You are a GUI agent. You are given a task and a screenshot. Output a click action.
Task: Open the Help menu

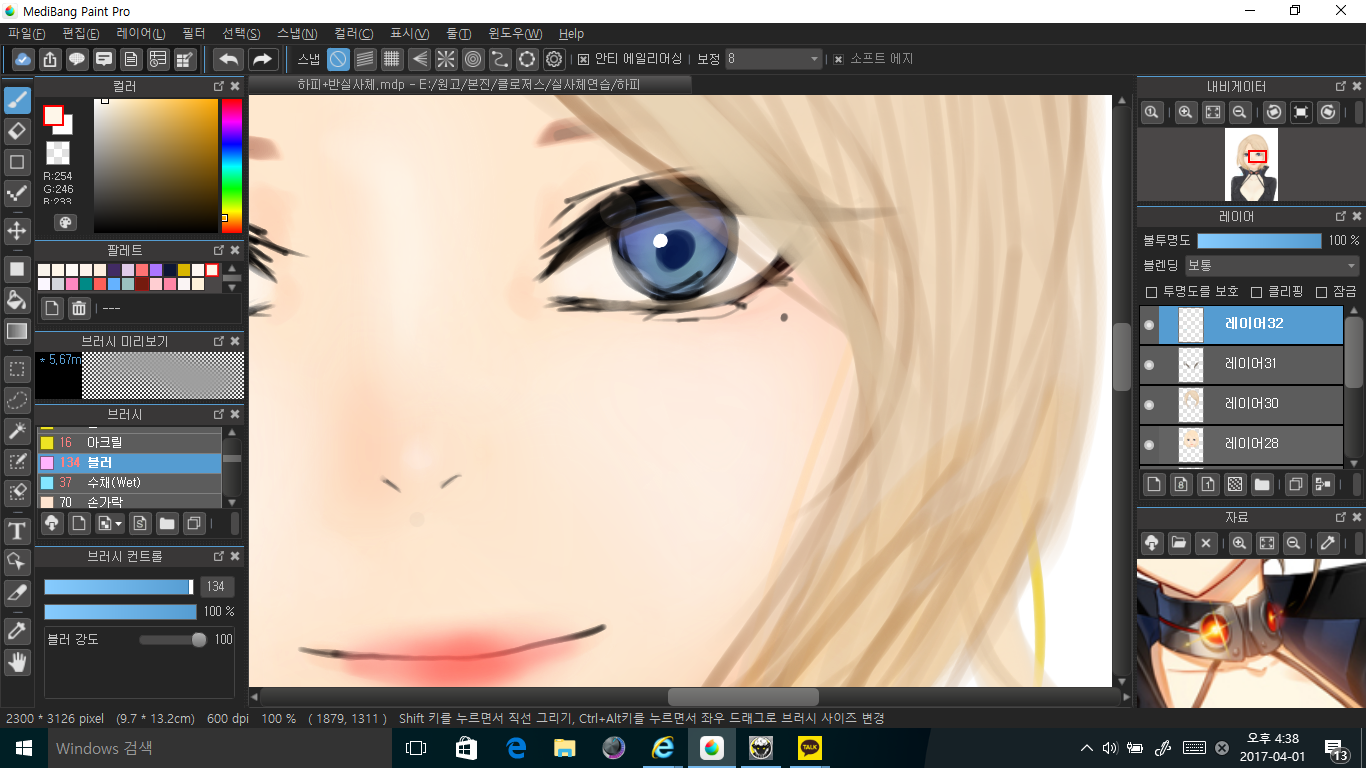coord(571,34)
